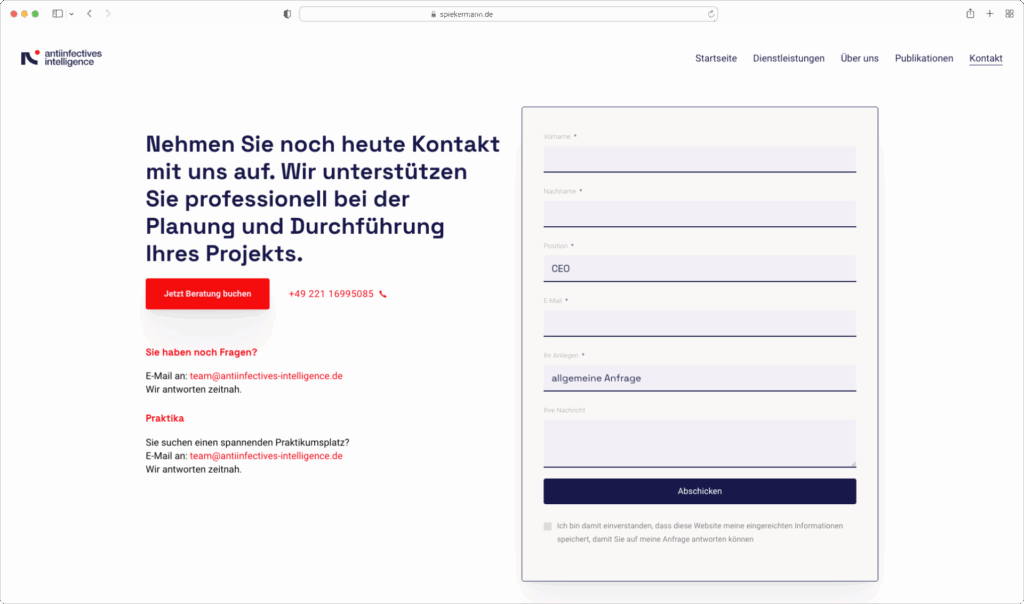The height and width of the screenshot is (604, 1024).
Task: Click the tab overview icon
Action: [x=1011, y=13]
